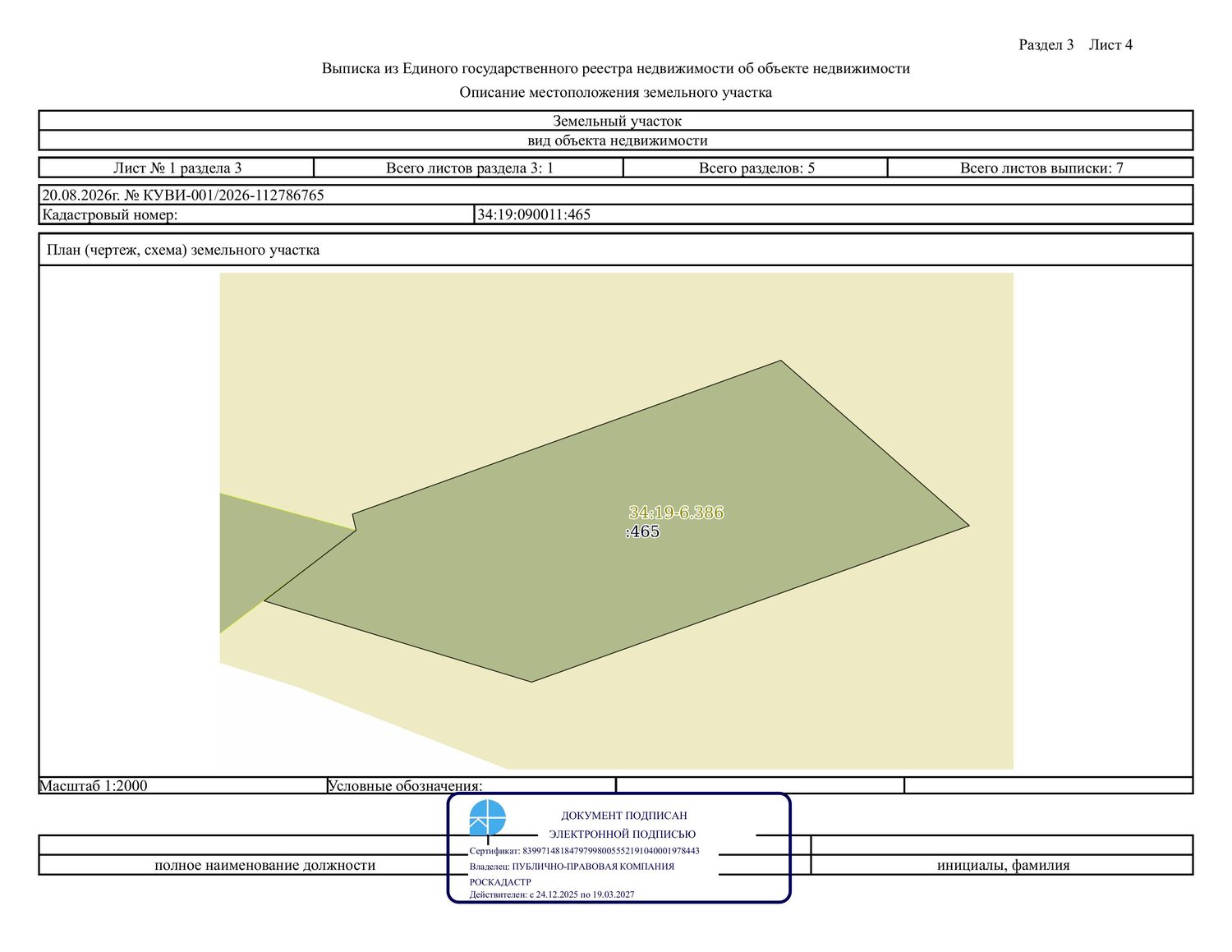The width and height of the screenshot is (1232, 952).
Task: Click parcel label ':465' on map
Action: [x=642, y=531]
